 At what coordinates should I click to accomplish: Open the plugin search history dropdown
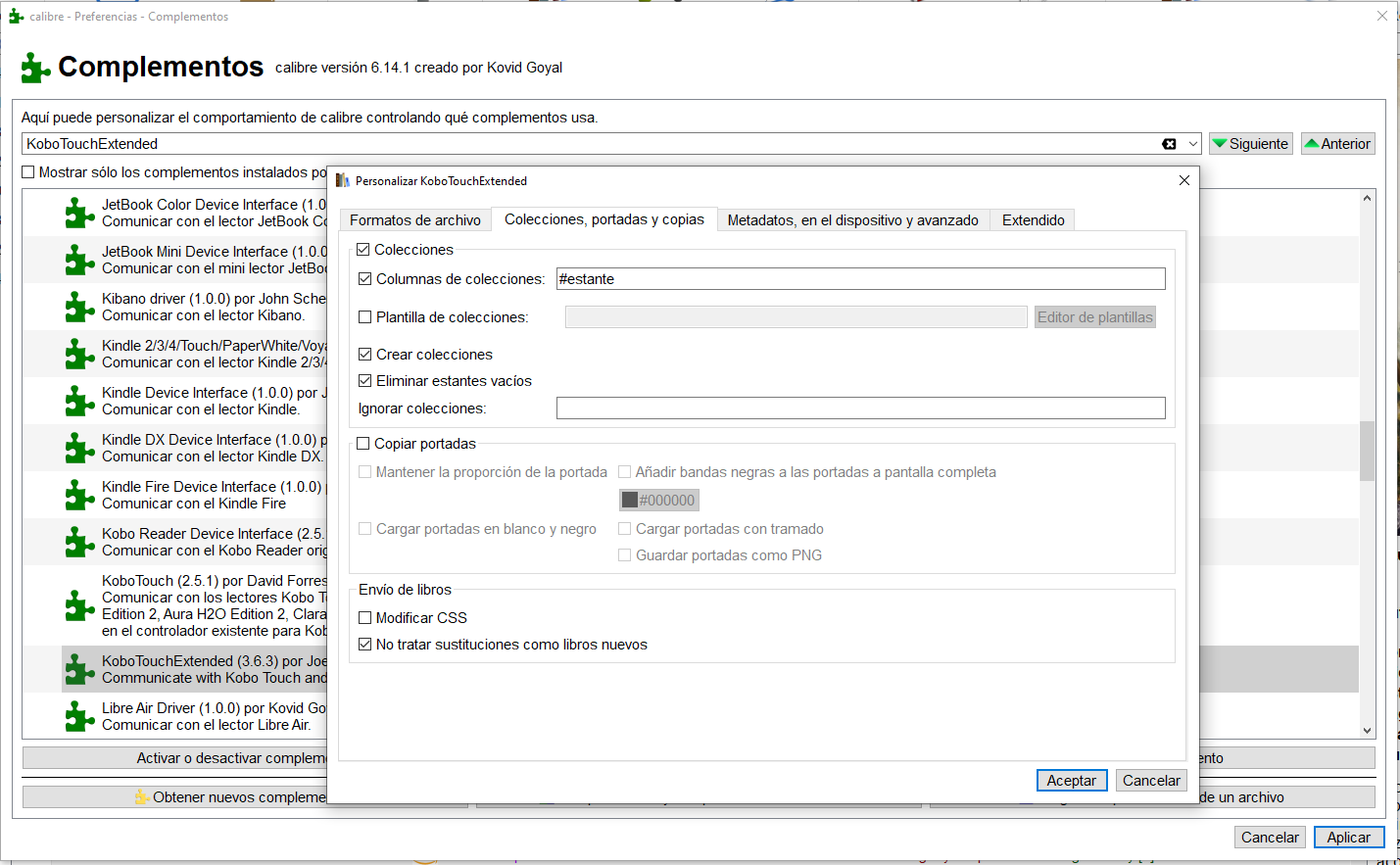1192,144
